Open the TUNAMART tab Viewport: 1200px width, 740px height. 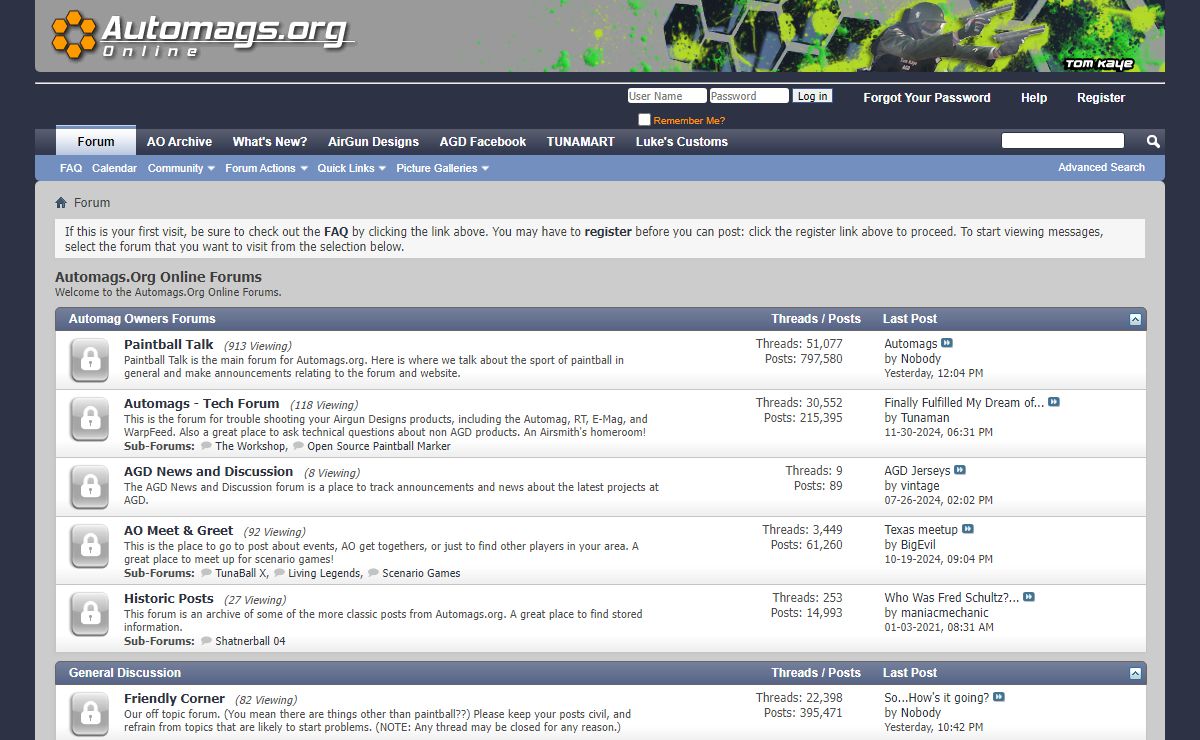coord(581,141)
